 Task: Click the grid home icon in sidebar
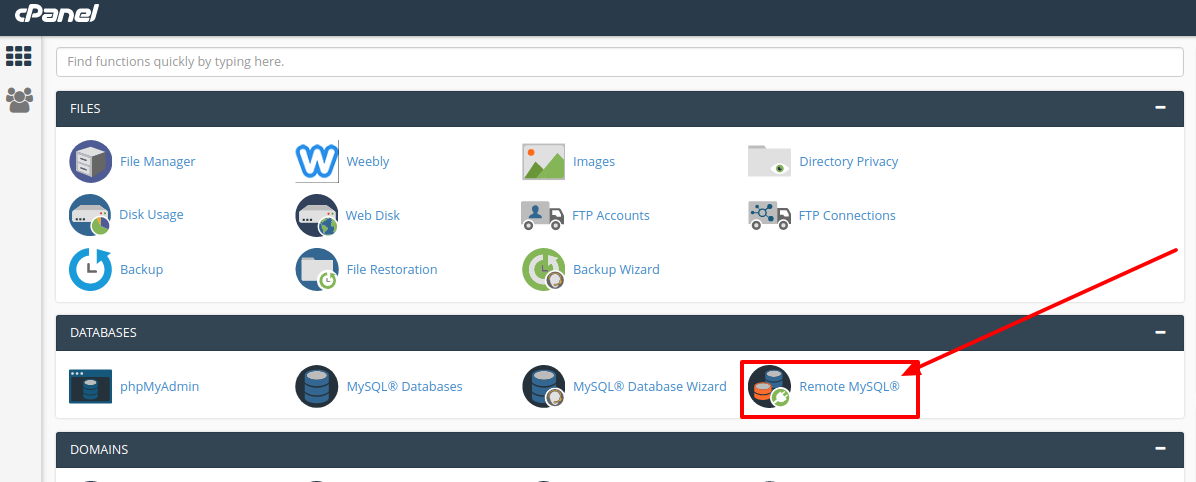[19, 56]
